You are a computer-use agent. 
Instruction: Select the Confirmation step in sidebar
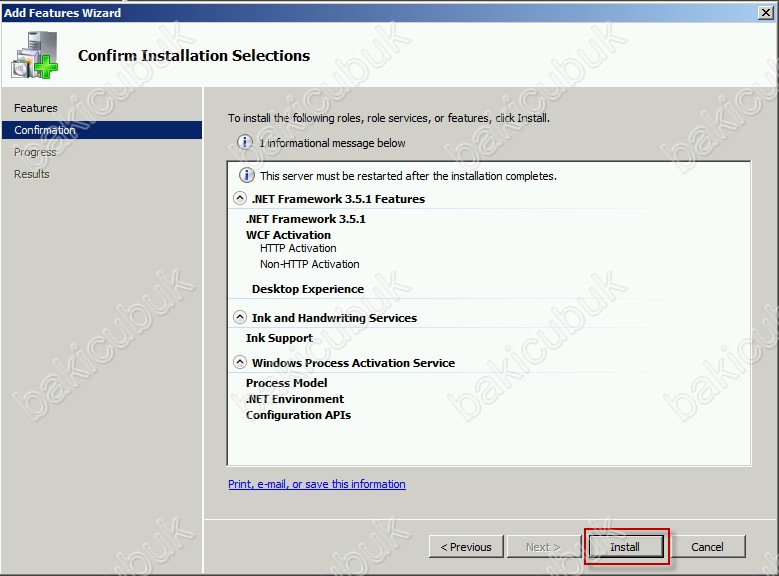tap(102, 130)
